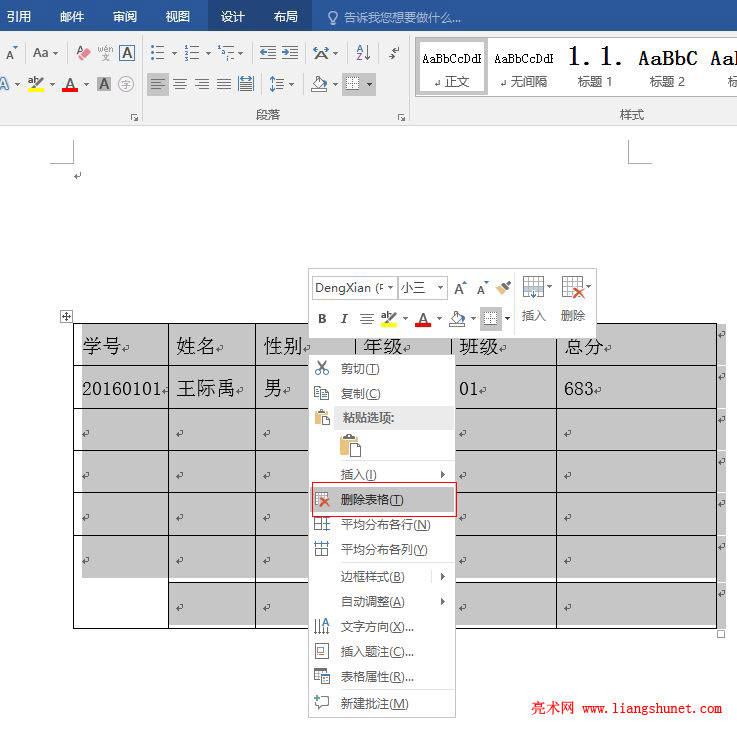This screenshot has width=737, height=731.
Task: Click mini toolbar center align icon
Action: pos(367,319)
